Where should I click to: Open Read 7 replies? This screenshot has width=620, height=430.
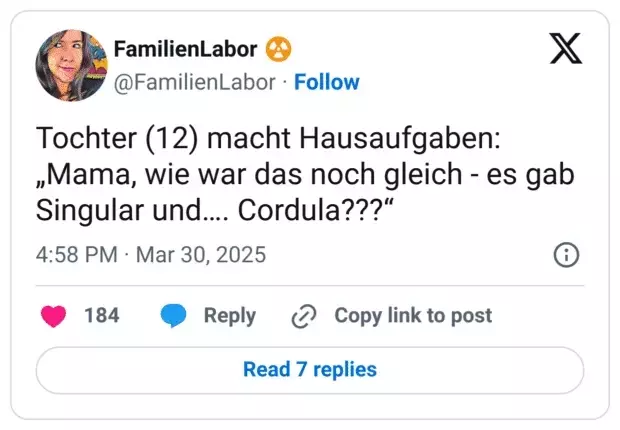coord(310,370)
